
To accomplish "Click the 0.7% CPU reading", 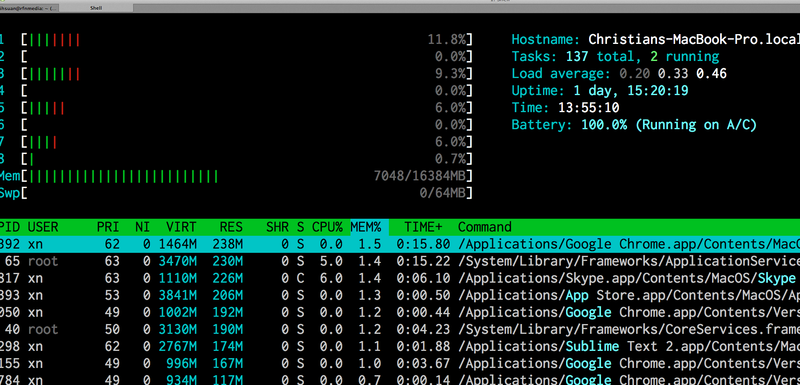I will pyautogui.click(x=450, y=159).
